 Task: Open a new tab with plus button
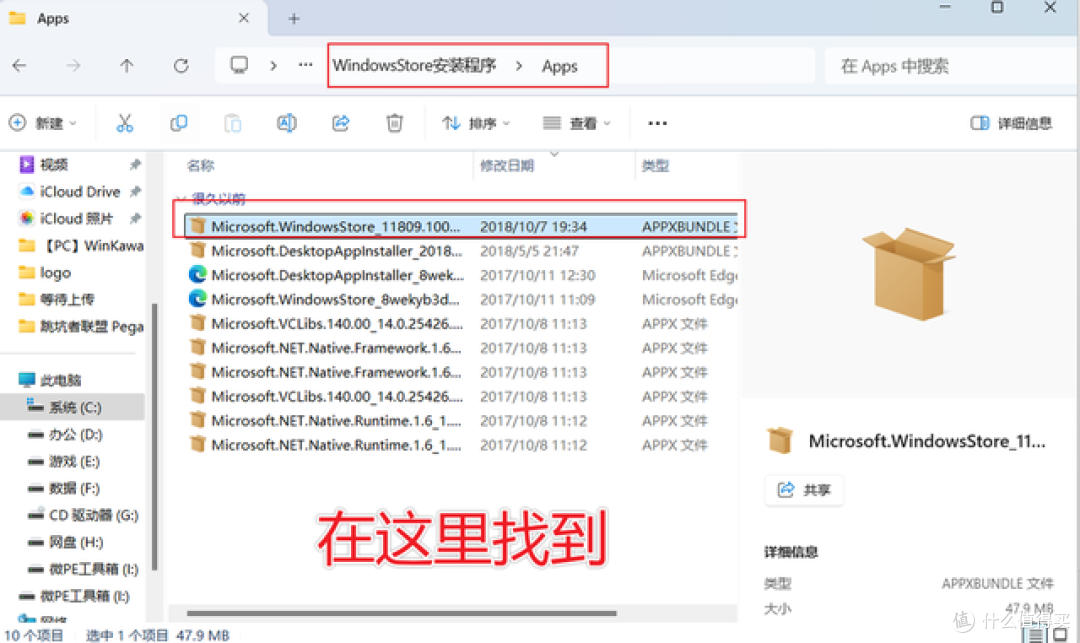tap(294, 19)
